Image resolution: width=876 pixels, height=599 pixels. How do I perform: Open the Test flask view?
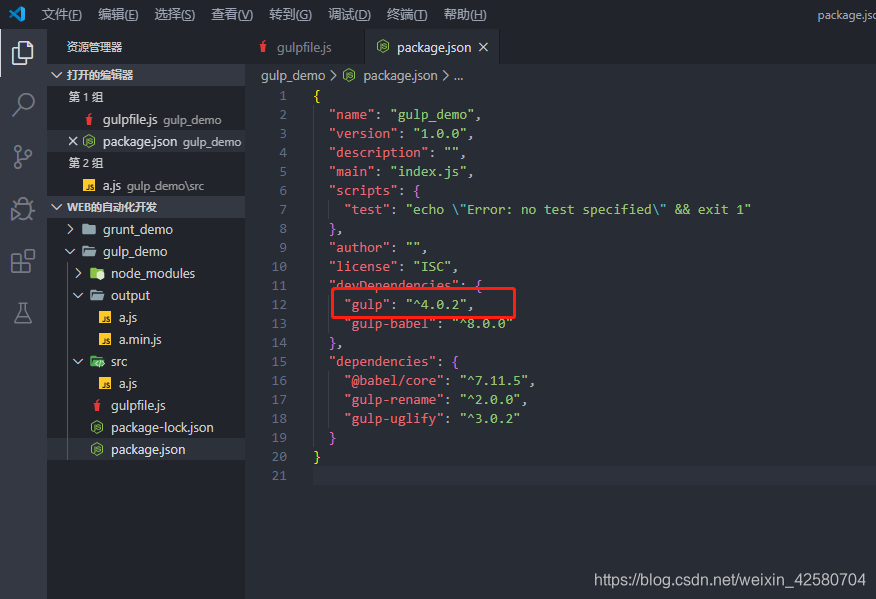(23, 313)
